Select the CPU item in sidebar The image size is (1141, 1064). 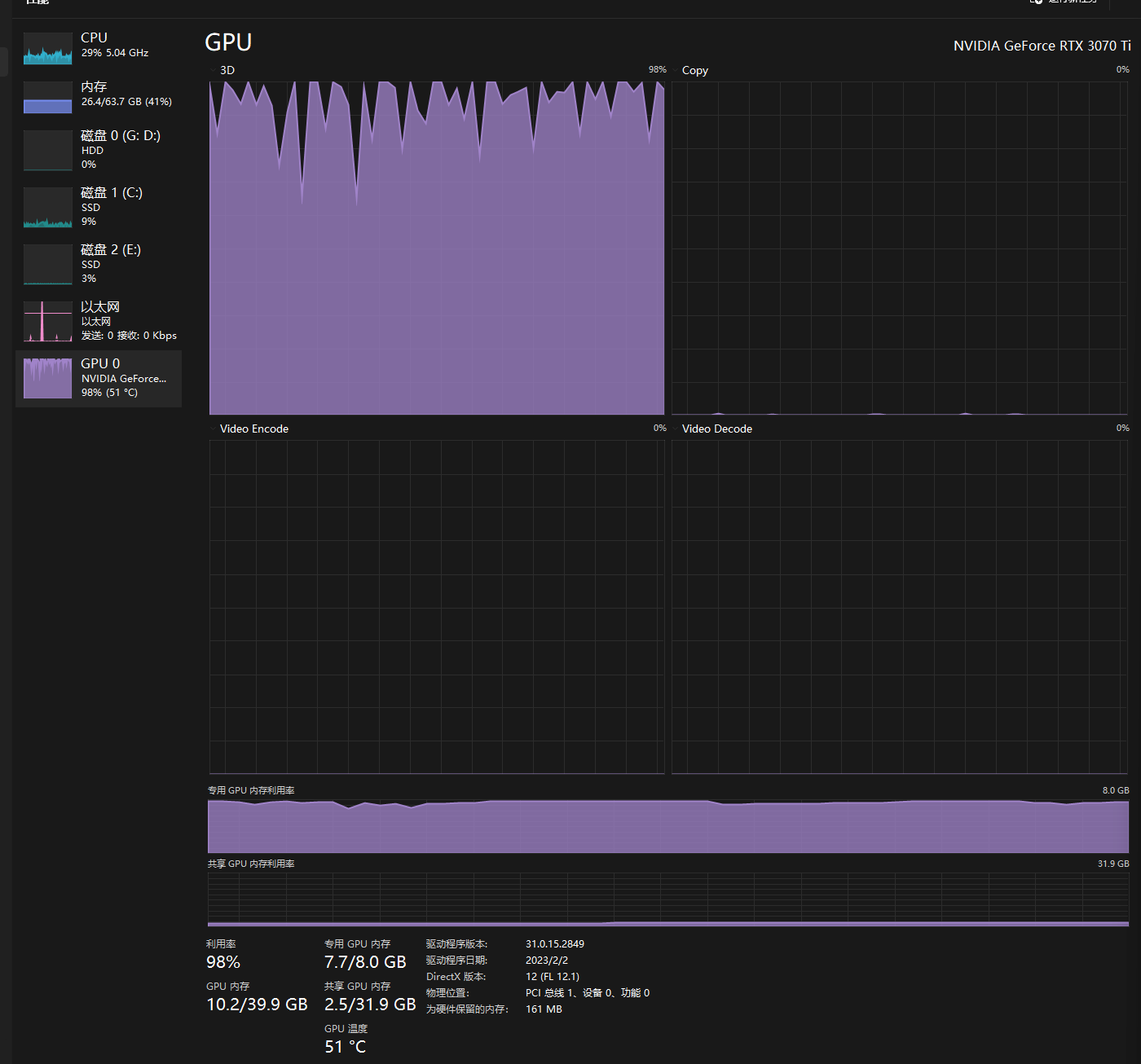[x=99, y=47]
